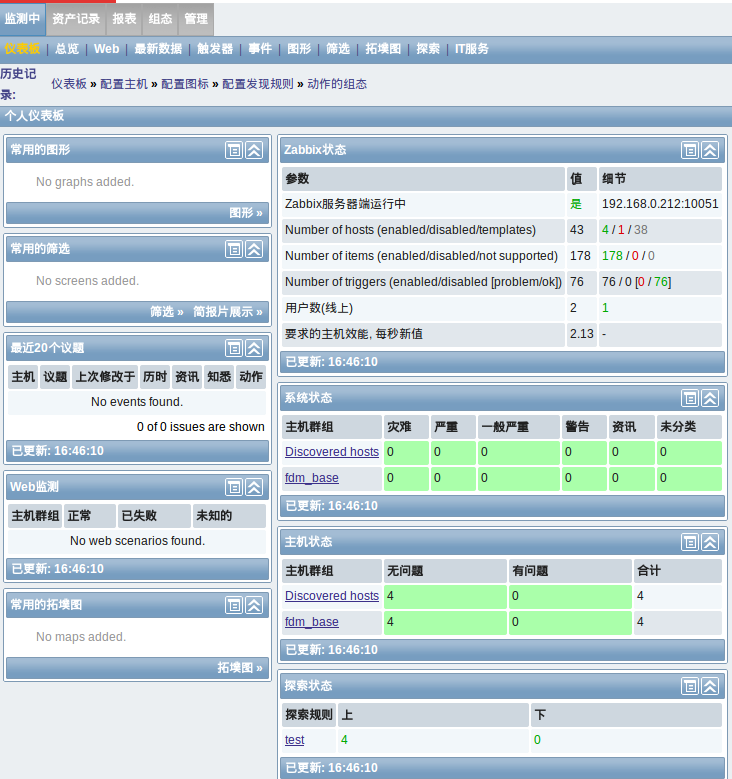732x779 pixels.
Task: Open menu icon of 常用的筛选 widget
Action: coord(234,249)
